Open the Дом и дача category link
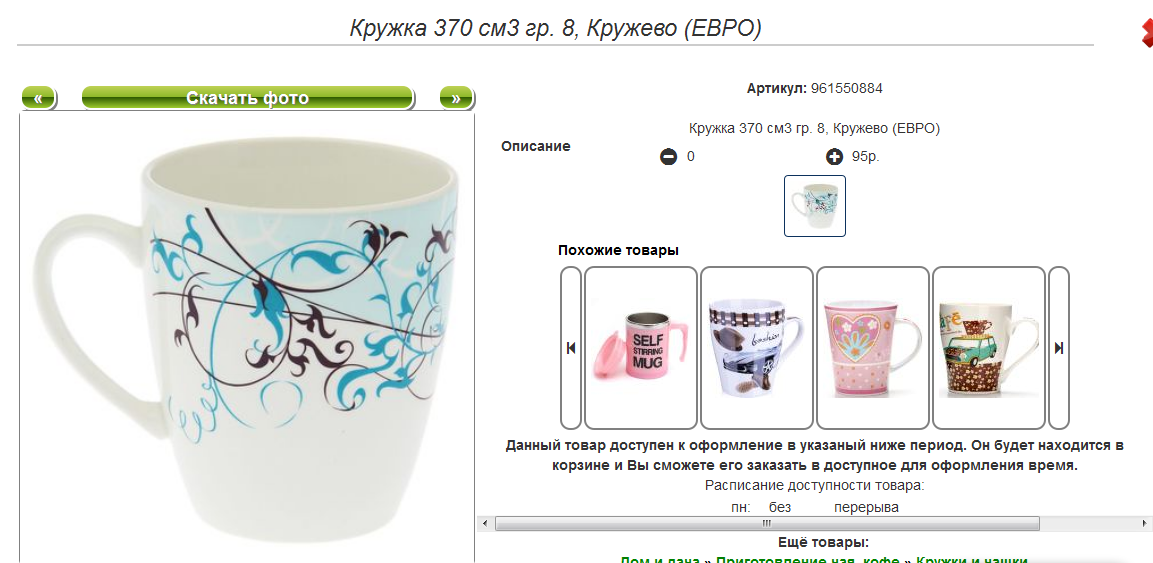Screen dimensions: 1153x563 click(660, 561)
